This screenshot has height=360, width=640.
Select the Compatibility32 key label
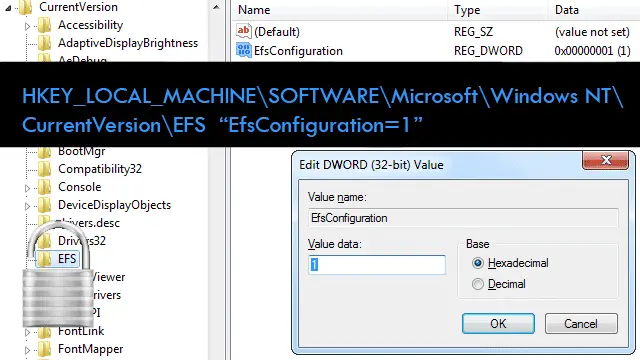(x=100, y=169)
